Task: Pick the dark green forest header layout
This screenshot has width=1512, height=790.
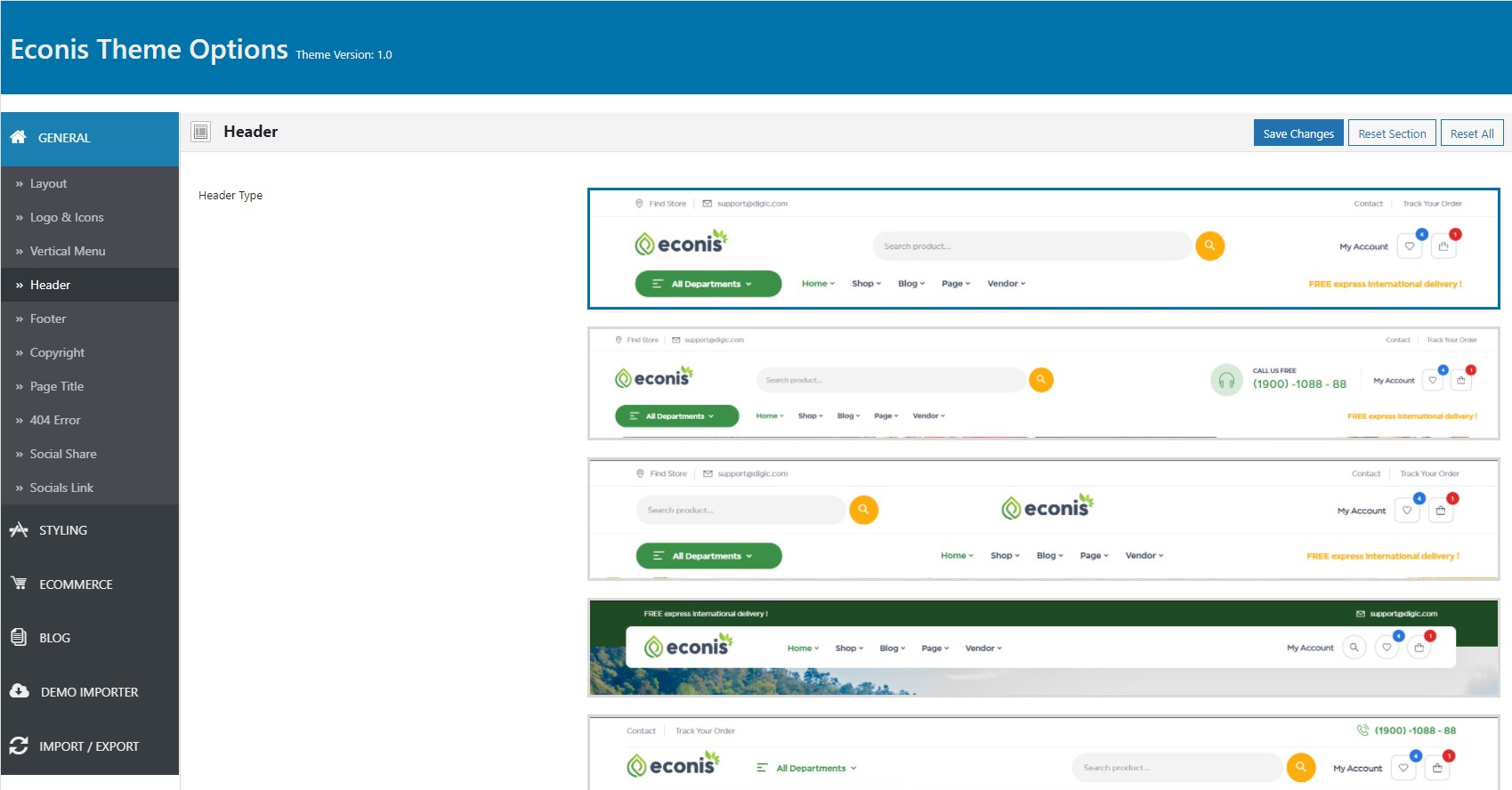Action: tap(1044, 648)
